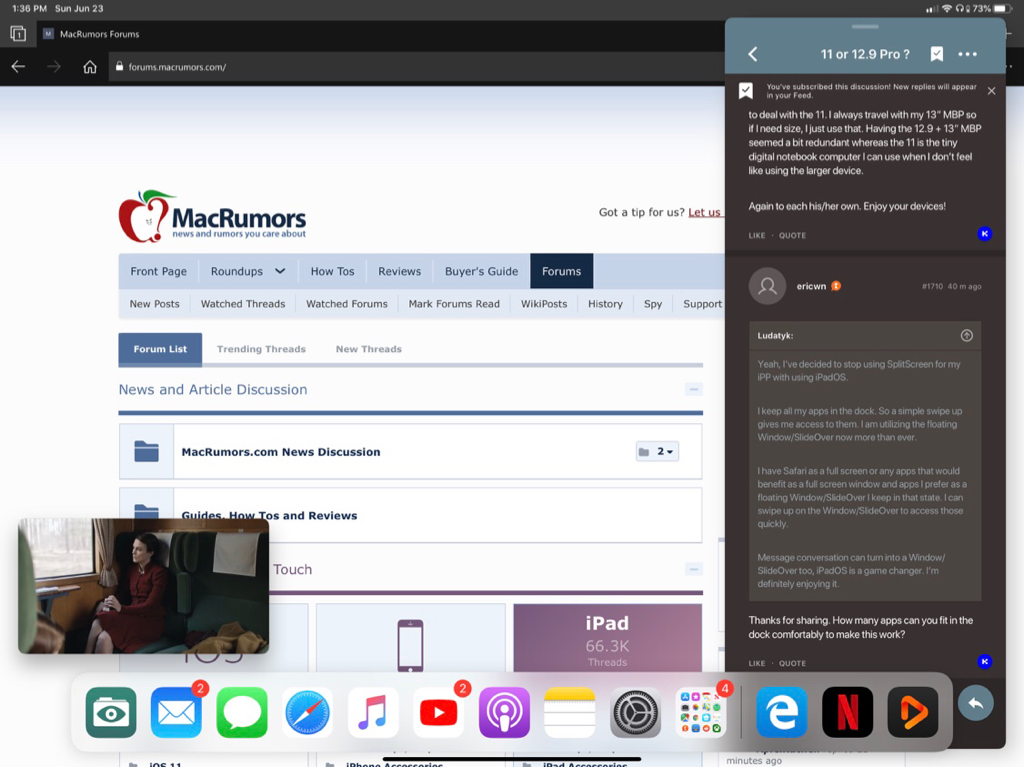Viewport: 1024px width, 767px height.
Task: Open the three-dot menu in the thread panel
Action: pyautogui.click(x=967, y=54)
